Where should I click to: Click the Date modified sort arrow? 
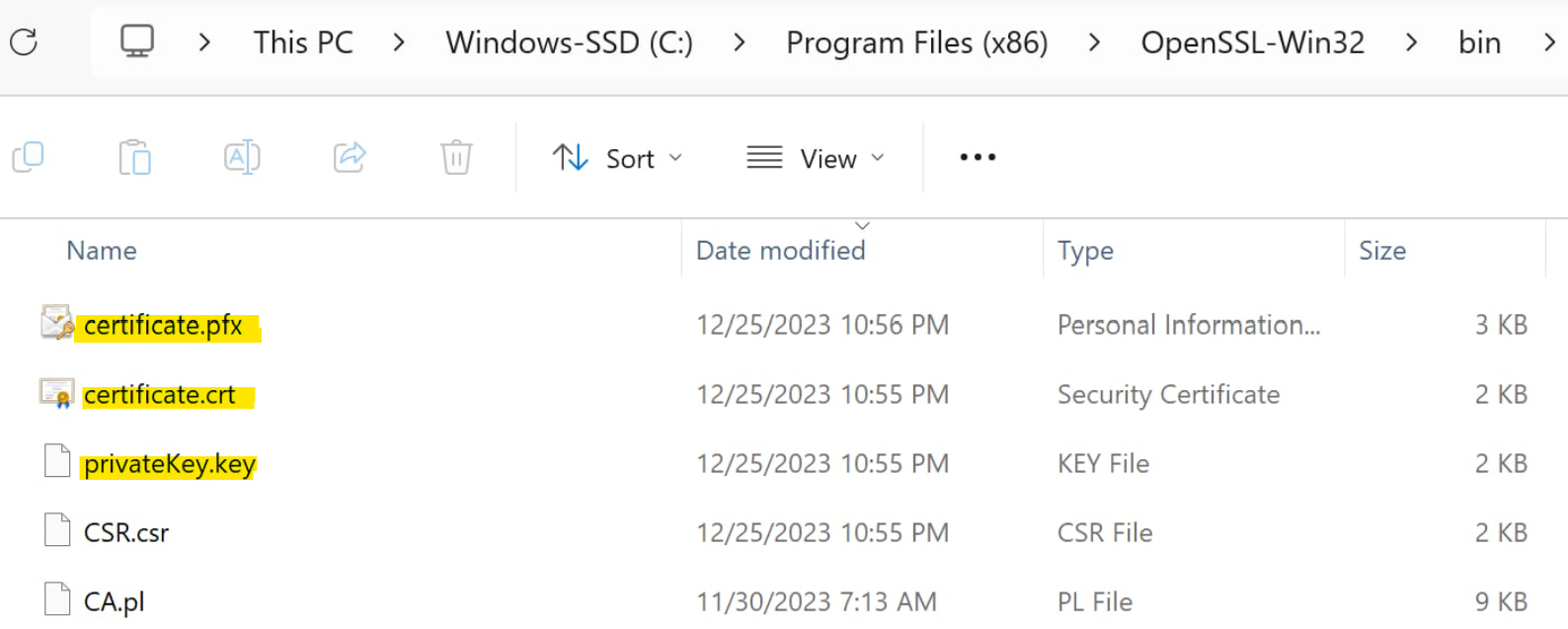pos(863,225)
